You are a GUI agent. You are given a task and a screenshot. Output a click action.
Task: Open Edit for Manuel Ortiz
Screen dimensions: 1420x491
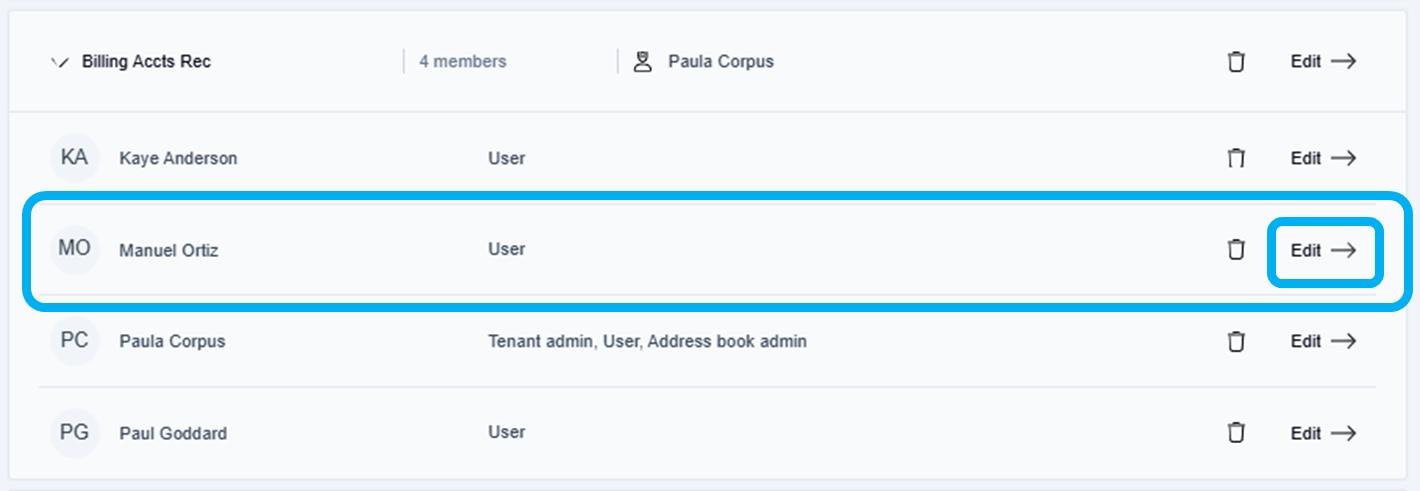(x=1322, y=251)
